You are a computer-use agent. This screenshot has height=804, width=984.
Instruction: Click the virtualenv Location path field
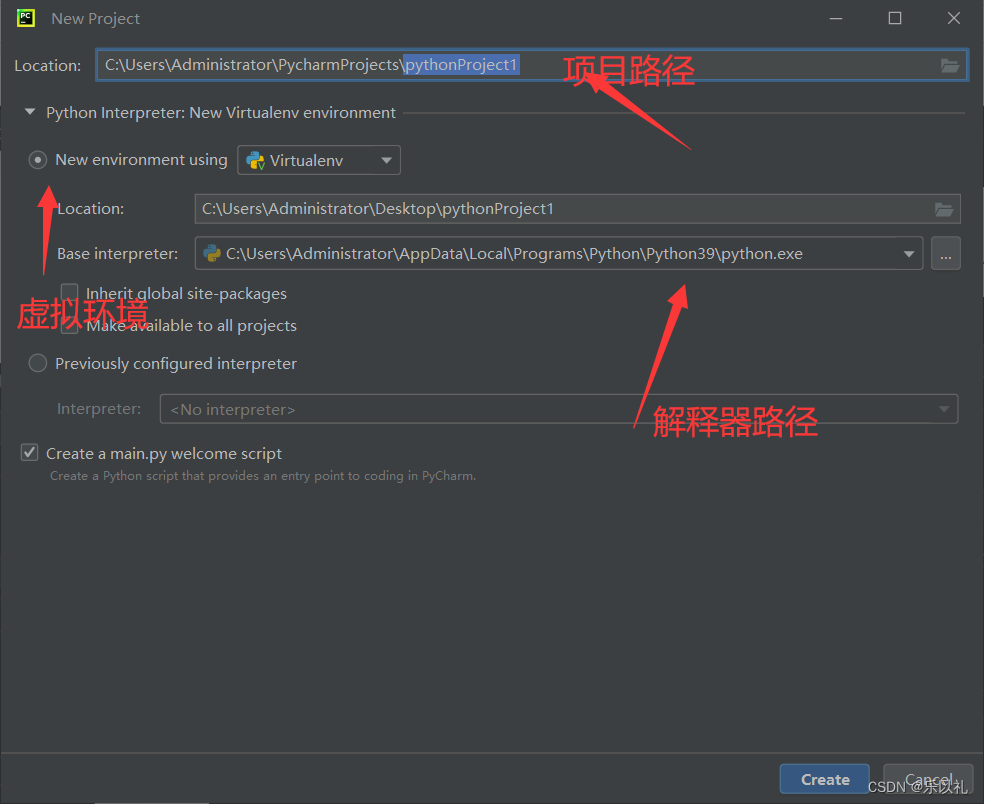577,209
